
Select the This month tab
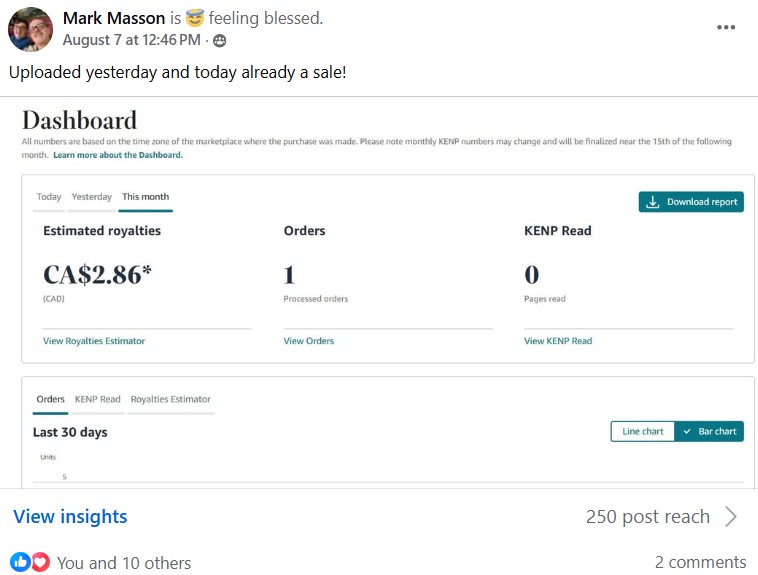pyautogui.click(x=145, y=197)
